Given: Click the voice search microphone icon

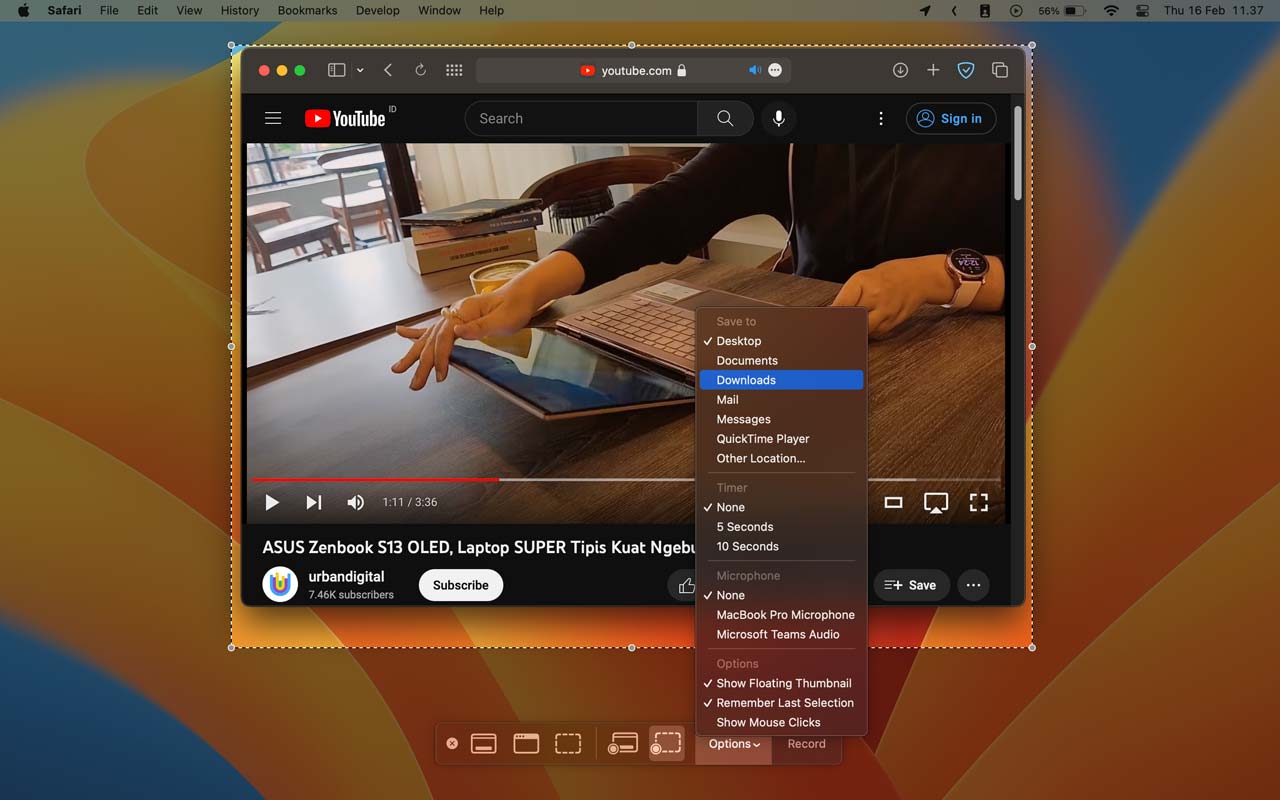Looking at the screenshot, I should click(778, 118).
